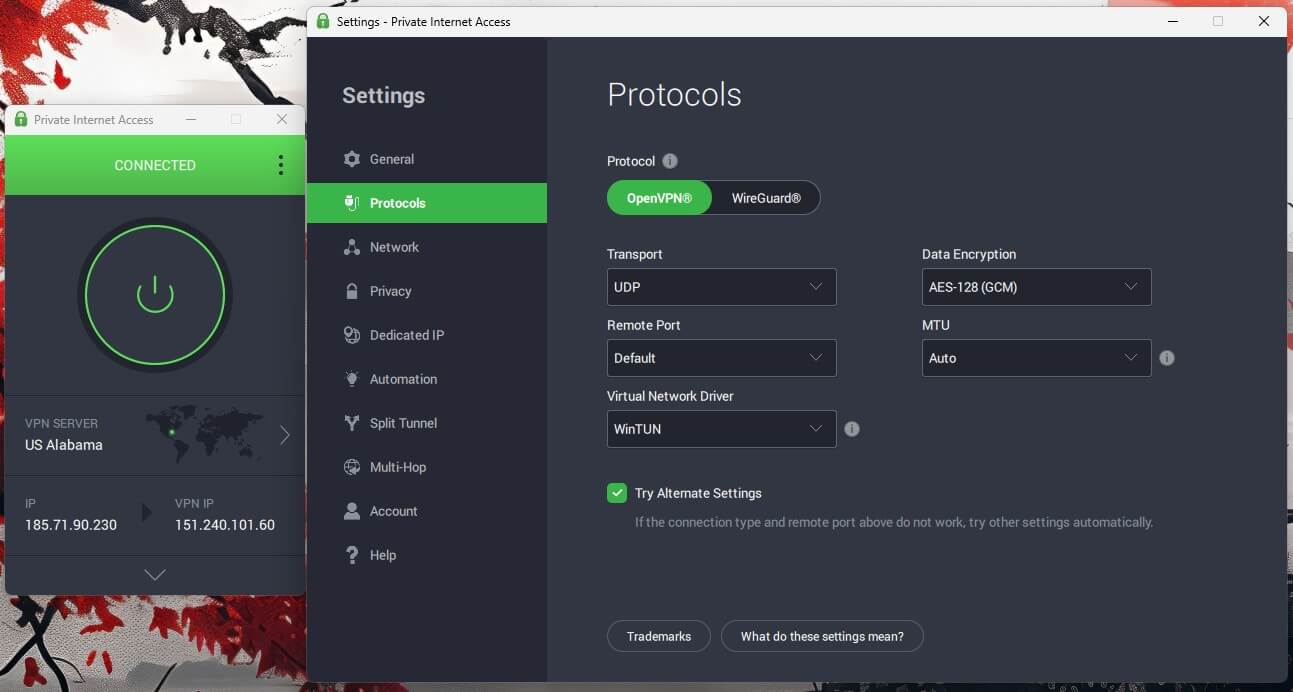Click the world map in VPN server tile
The height and width of the screenshot is (692, 1293).
204,434
